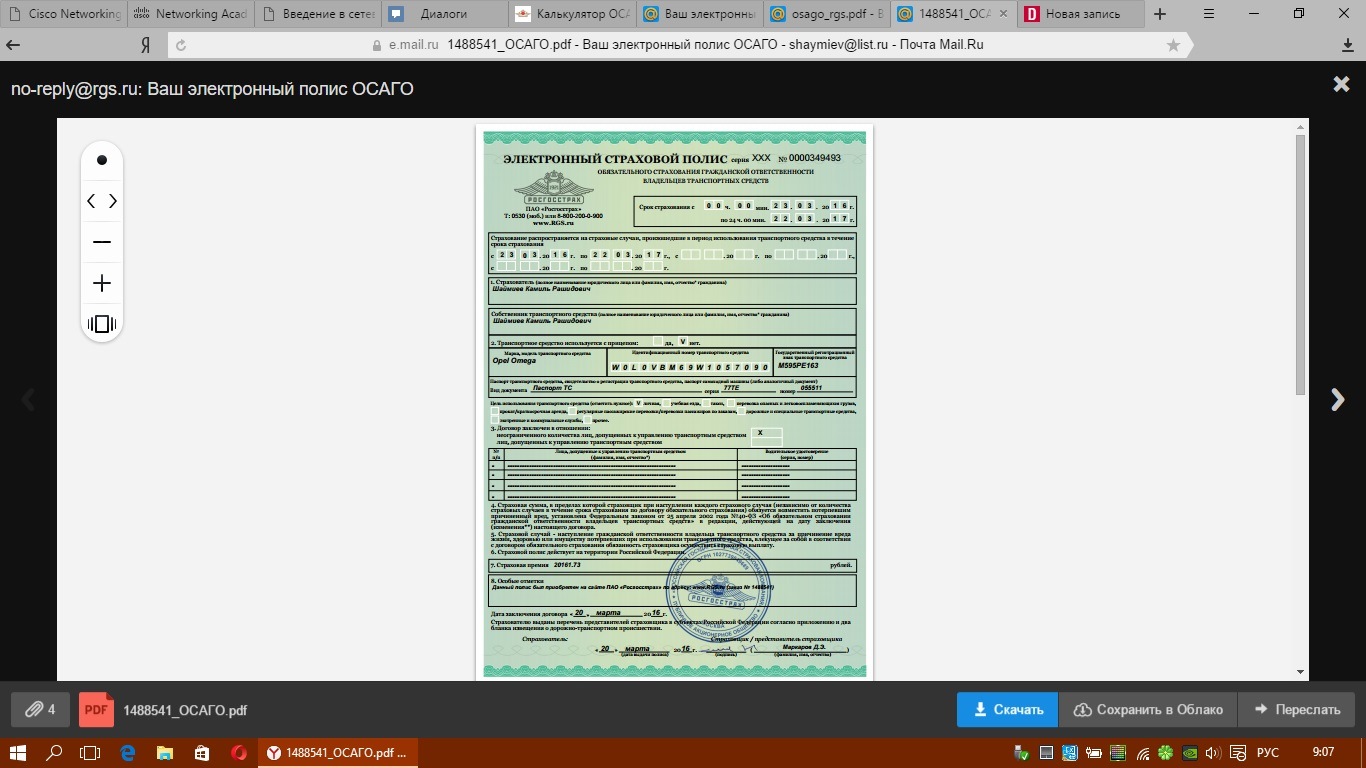Image resolution: width=1366 pixels, height=768 pixels.
Task: Open the clock showing 9:07
Action: click(x=1323, y=752)
